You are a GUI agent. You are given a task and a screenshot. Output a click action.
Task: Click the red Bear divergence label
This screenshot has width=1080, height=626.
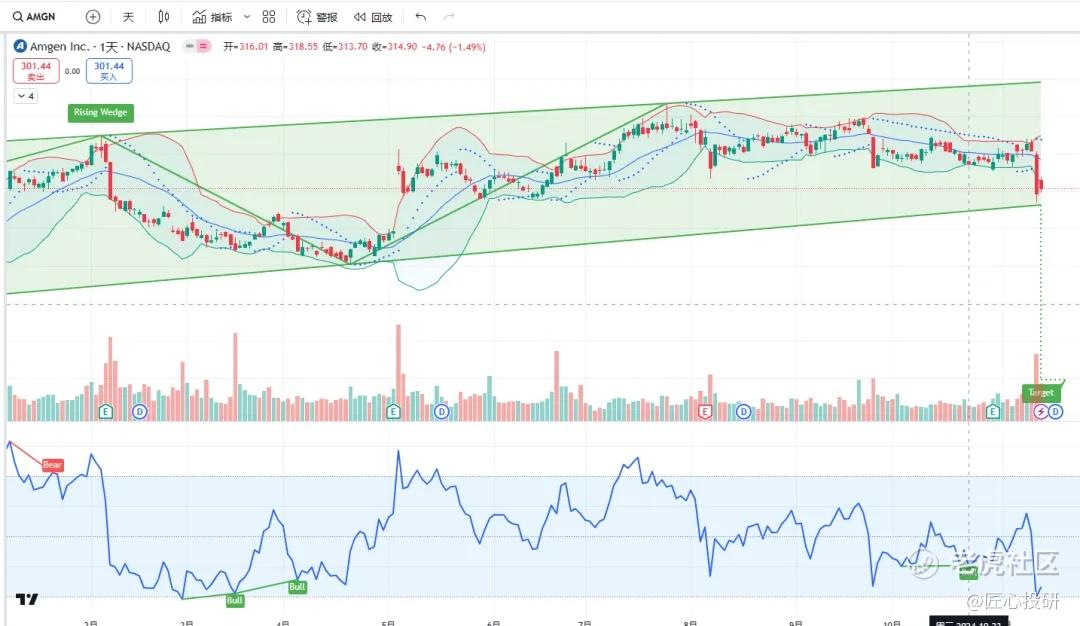(52, 465)
